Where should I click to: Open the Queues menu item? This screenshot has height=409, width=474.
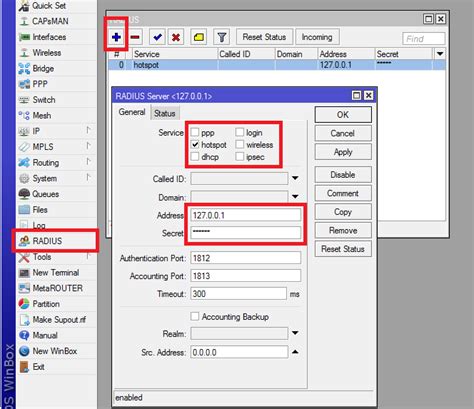coord(45,194)
